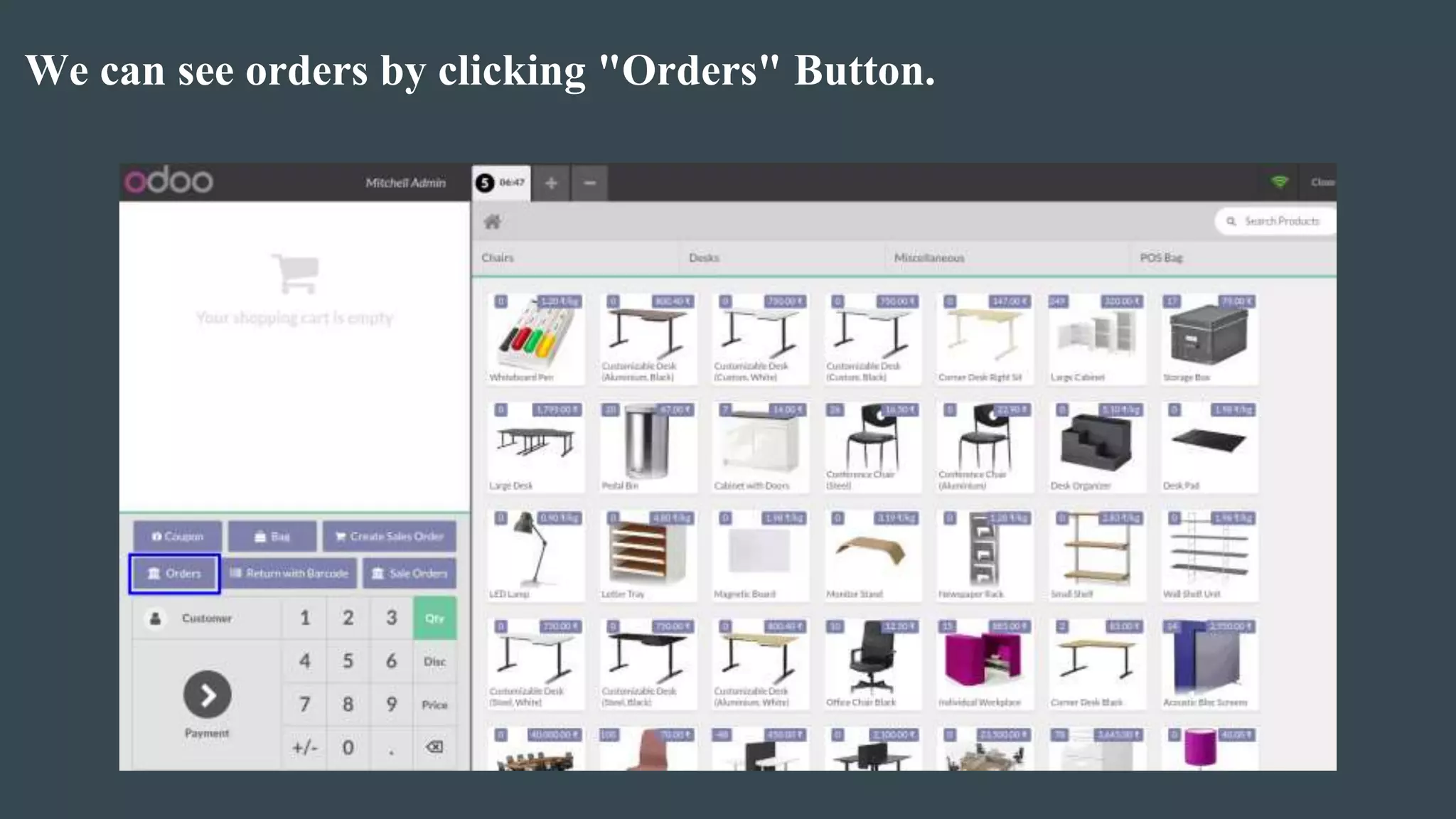Click numpad key 0
The image size is (1456, 819).
pos(348,747)
